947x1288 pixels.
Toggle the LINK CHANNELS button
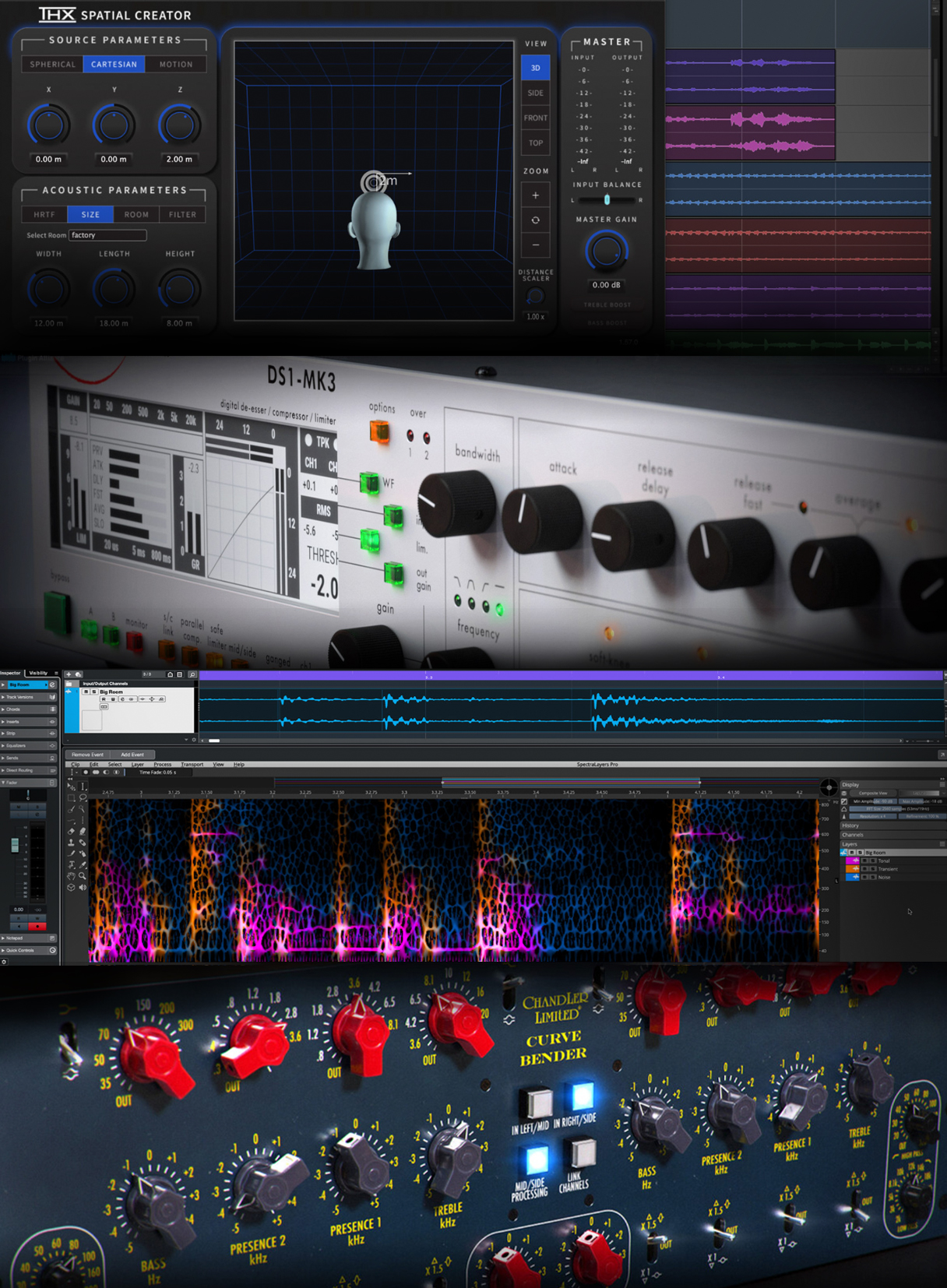[x=580, y=1153]
